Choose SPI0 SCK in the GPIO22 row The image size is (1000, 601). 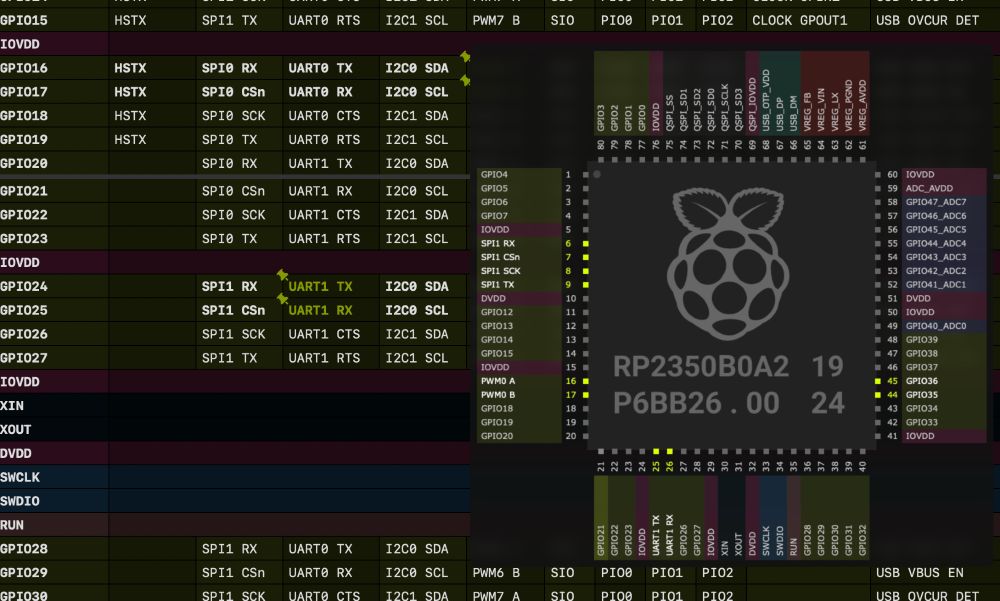click(233, 215)
